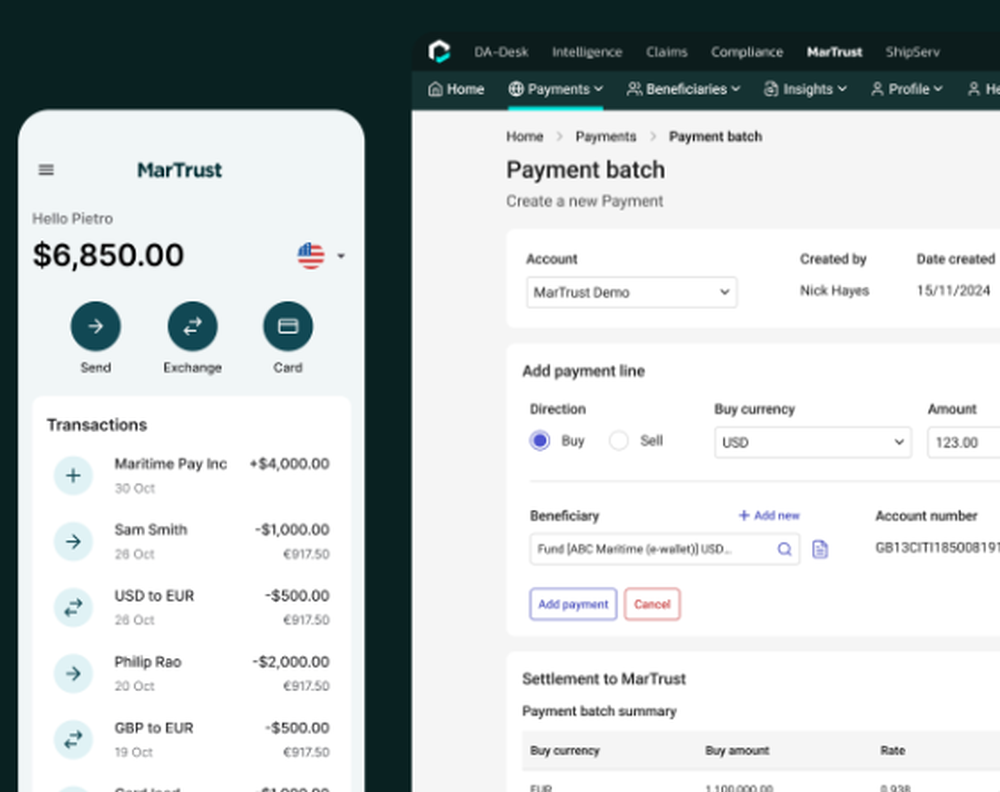Click the globe icon next to Payments
The width and height of the screenshot is (1000, 792).
[x=516, y=89]
